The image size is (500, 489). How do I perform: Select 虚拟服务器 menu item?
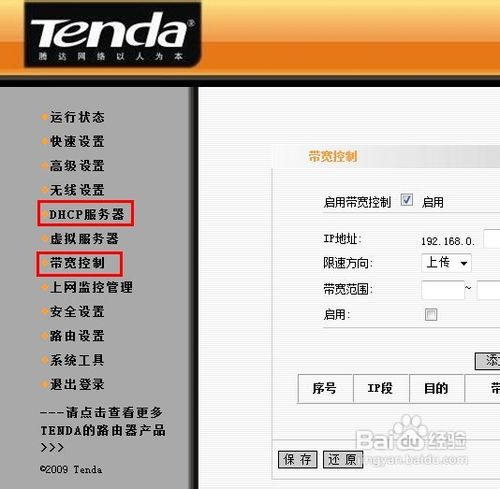point(84,239)
